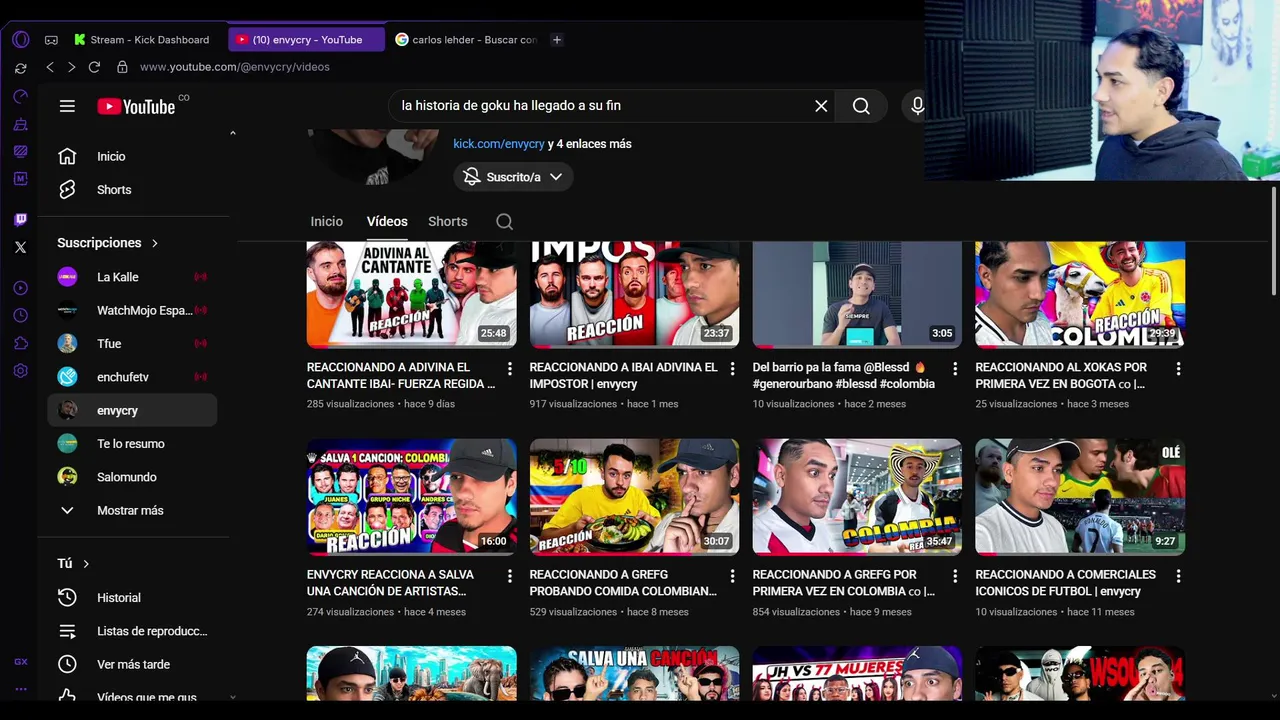Image resolution: width=1280 pixels, height=720 pixels.
Task: Open WatchMojo Español subscription channel
Action: coord(132,310)
